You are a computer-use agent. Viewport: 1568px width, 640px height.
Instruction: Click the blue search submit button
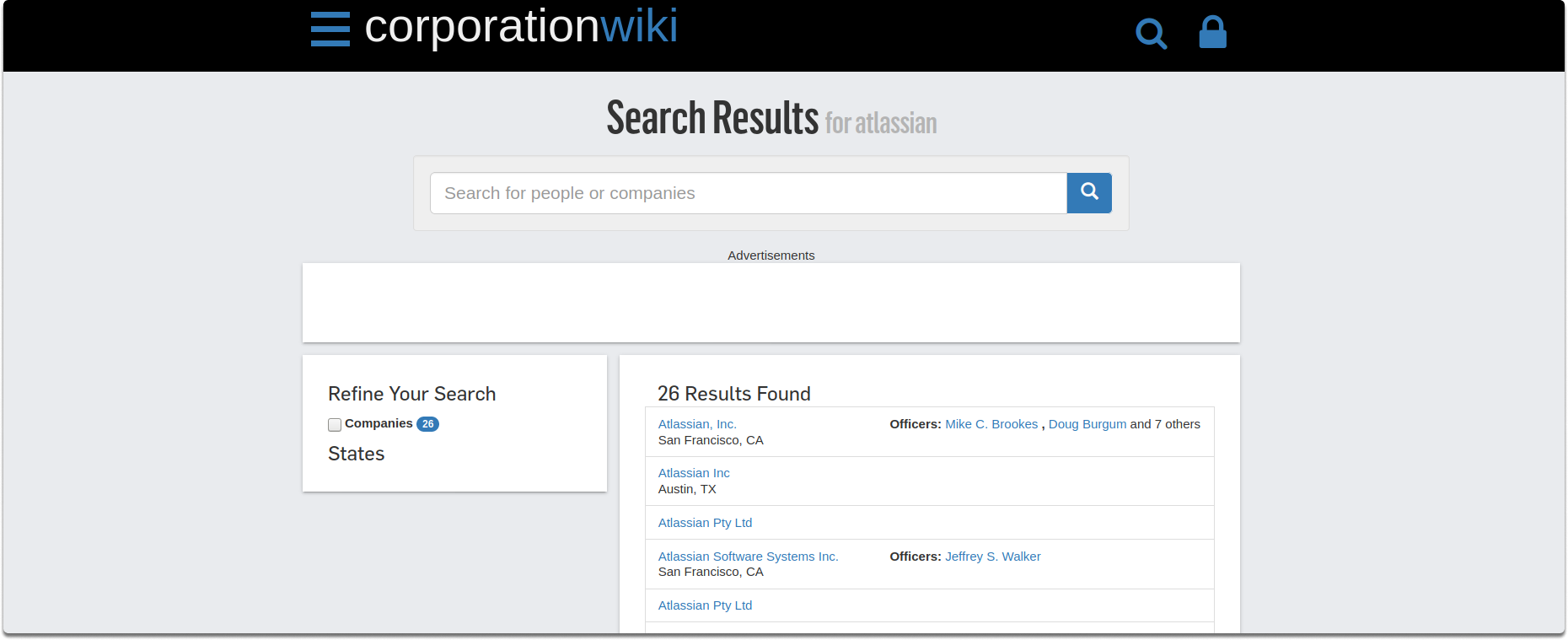coord(1089,193)
